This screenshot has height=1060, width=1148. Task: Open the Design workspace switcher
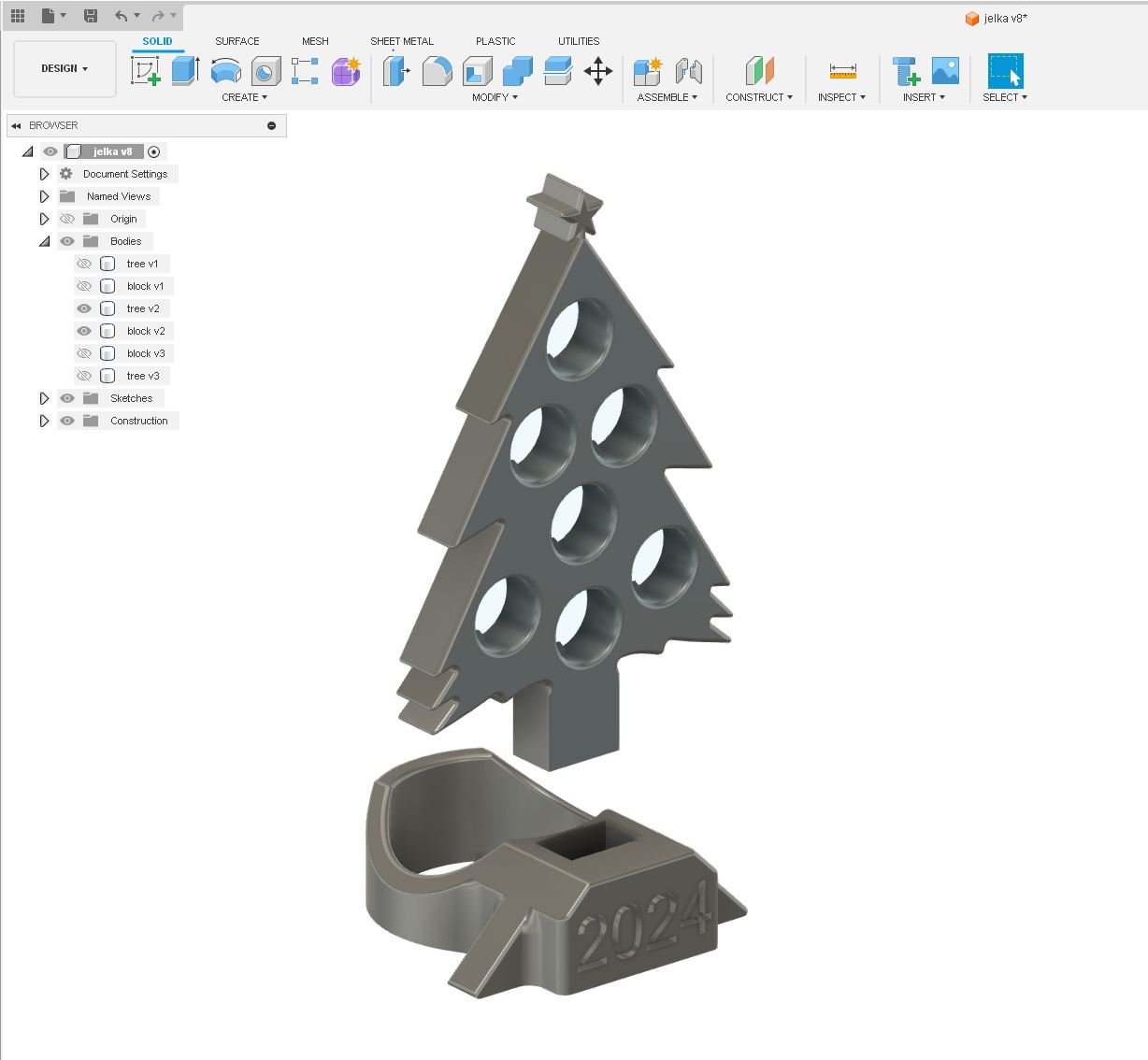click(x=64, y=68)
